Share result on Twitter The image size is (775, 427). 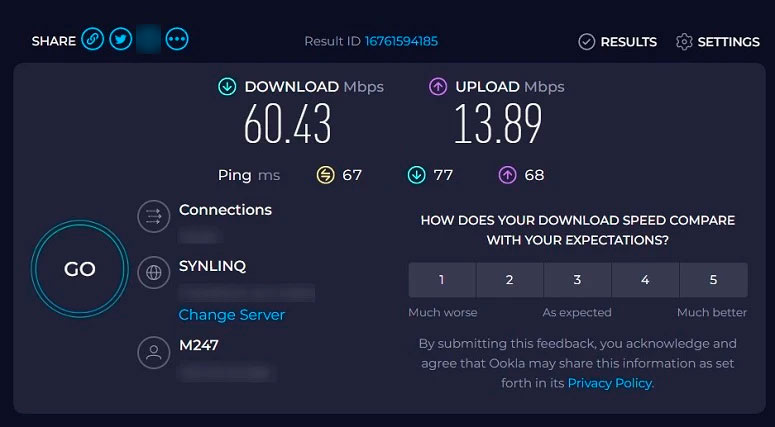[120, 40]
